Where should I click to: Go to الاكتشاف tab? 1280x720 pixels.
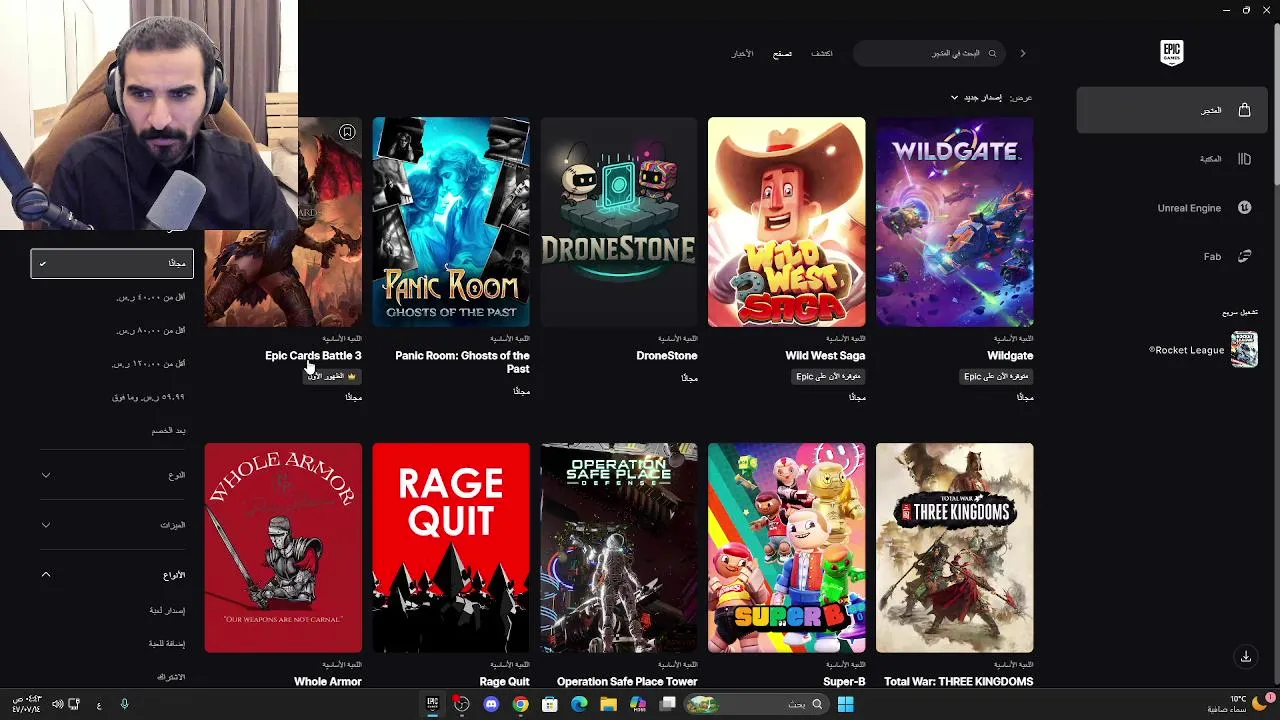(822, 53)
